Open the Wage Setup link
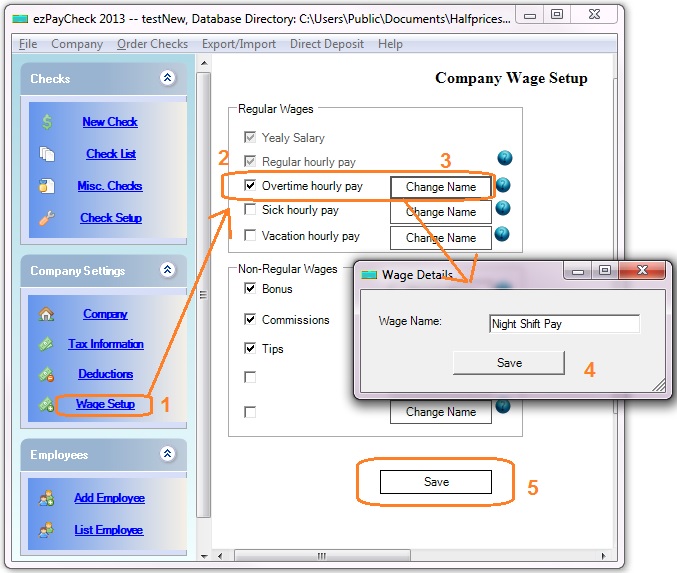Screen dimensions: 677x573 coord(105,404)
